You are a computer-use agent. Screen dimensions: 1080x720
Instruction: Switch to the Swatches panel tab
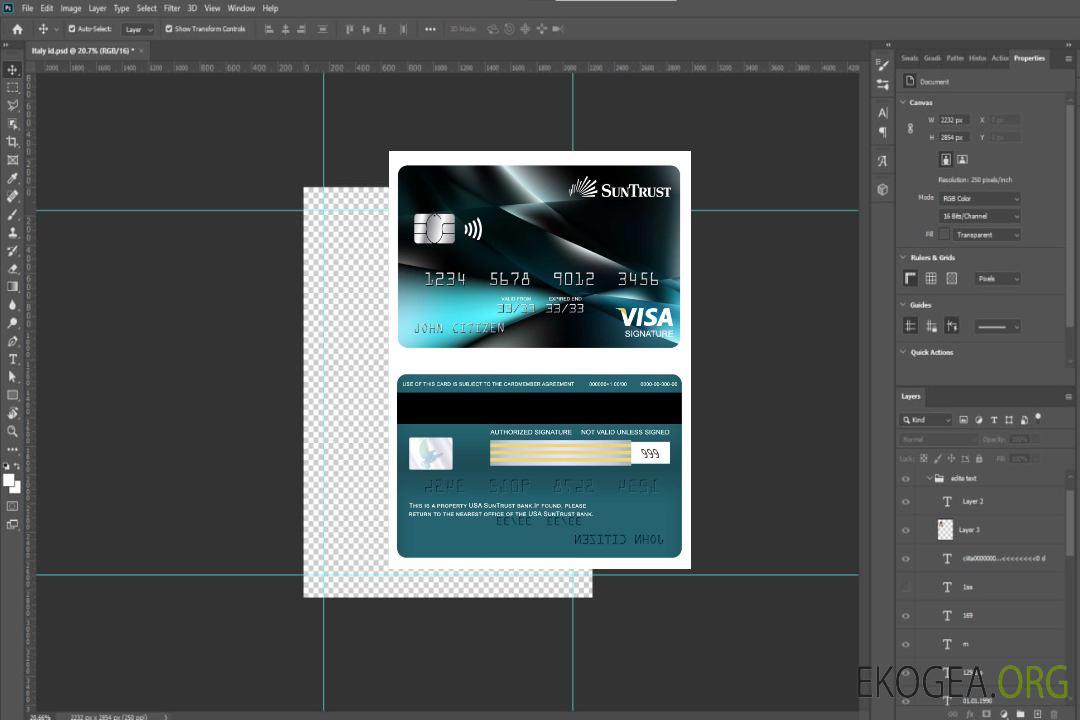click(x=909, y=58)
